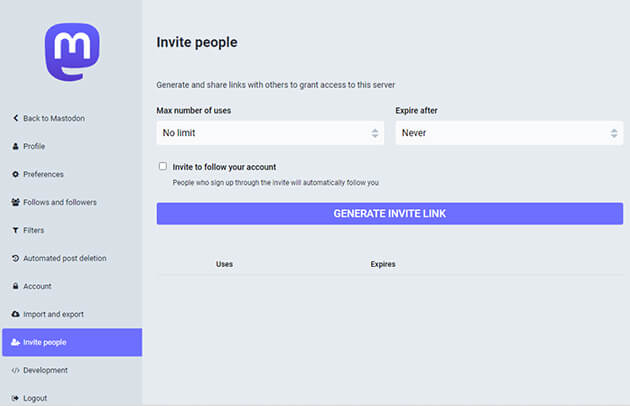Click the Mastodon logo
This screenshot has height=406, width=630.
click(70, 51)
